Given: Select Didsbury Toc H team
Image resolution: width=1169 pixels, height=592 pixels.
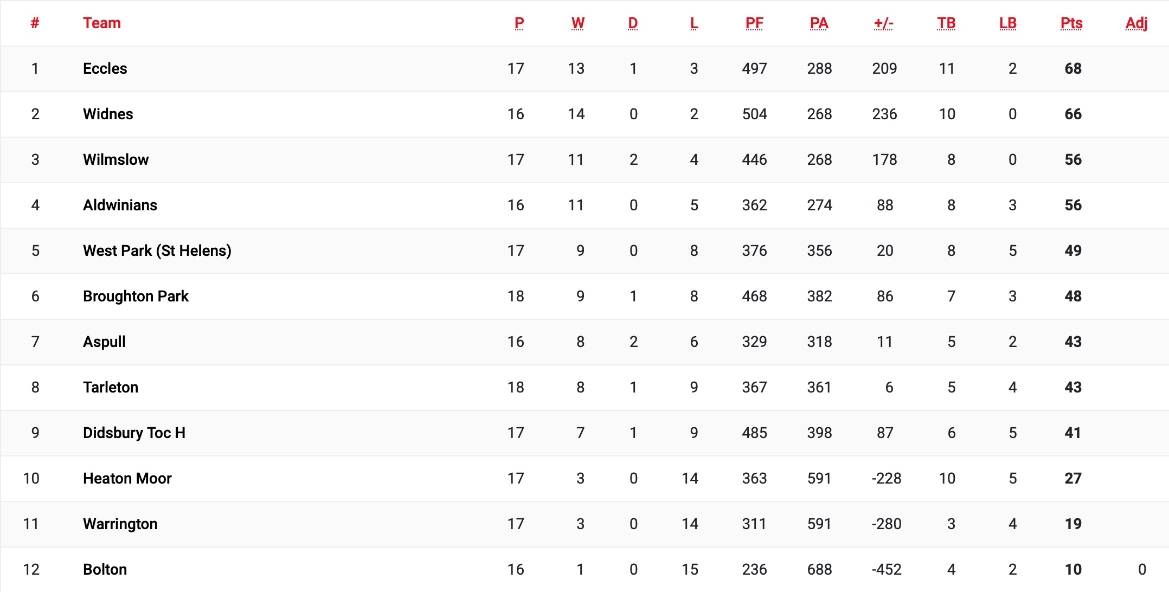Looking at the screenshot, I should click(x=134, y=433).
